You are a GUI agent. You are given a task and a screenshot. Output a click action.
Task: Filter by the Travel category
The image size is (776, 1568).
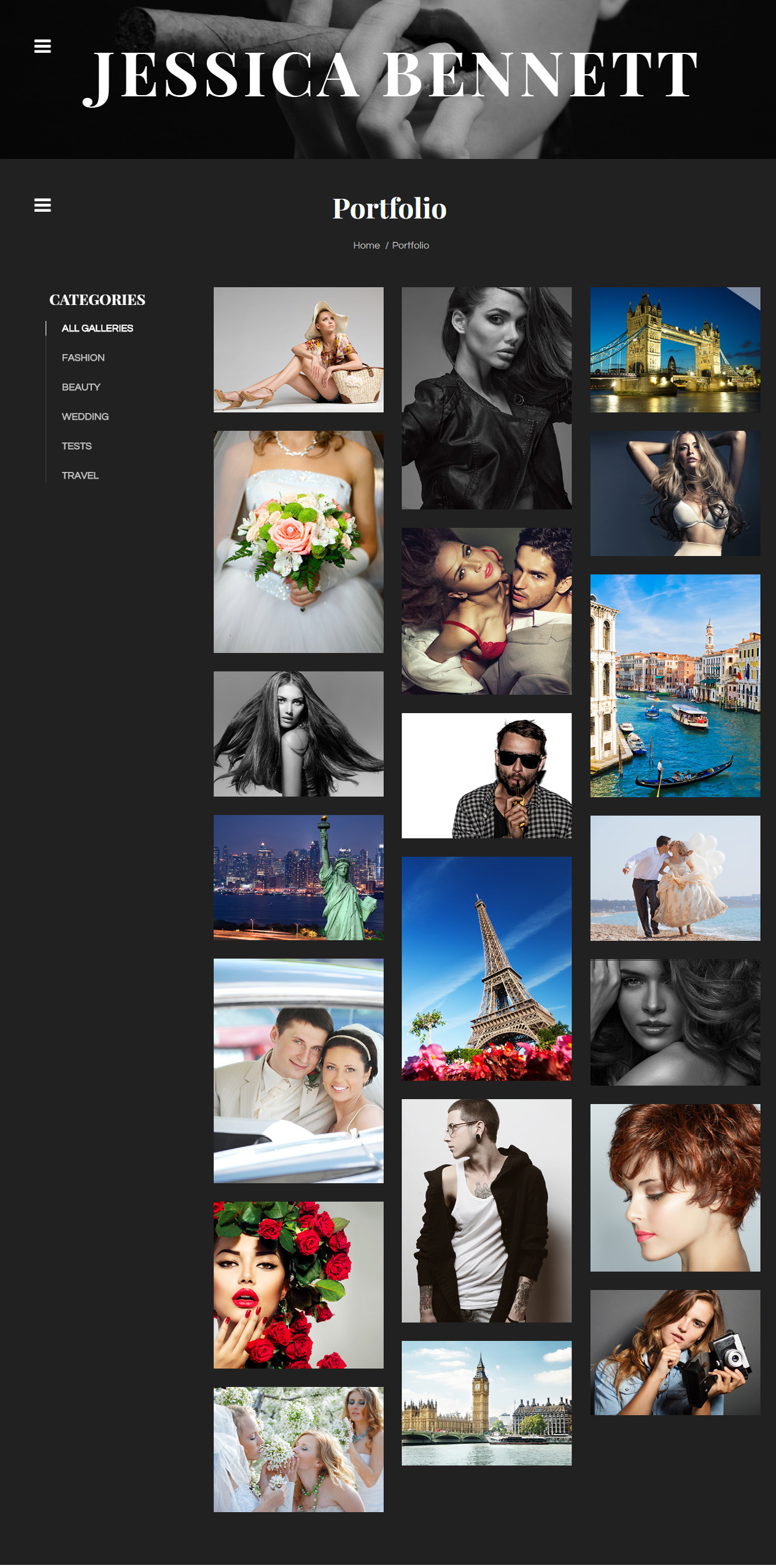80,476
